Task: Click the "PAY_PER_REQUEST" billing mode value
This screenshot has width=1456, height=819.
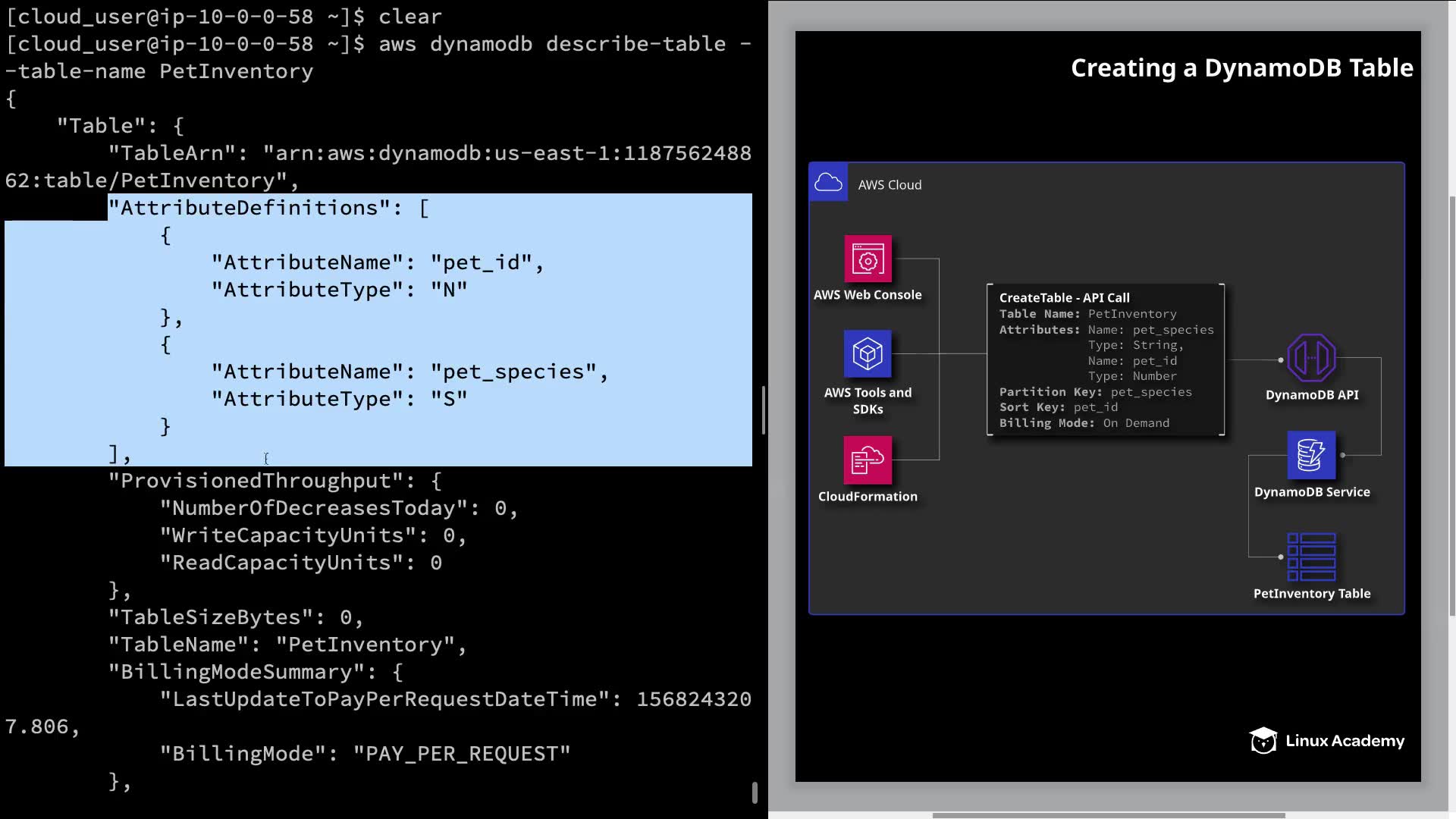Action: pyautogui.click(x=461, y=754)
